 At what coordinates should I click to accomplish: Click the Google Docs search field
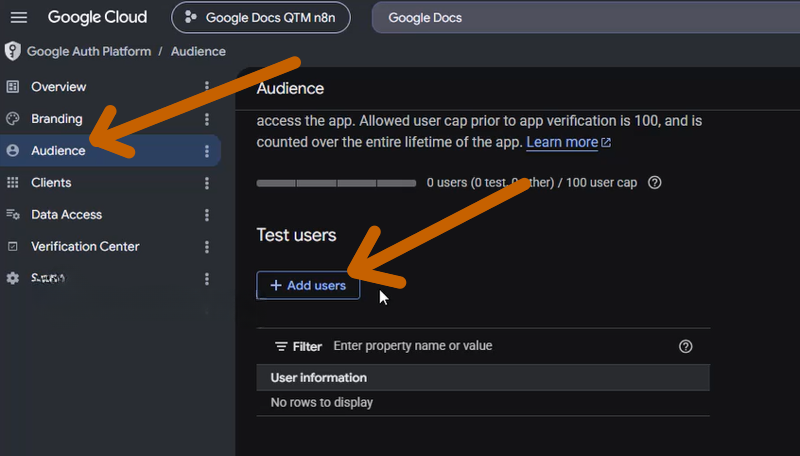click(586, 17)
